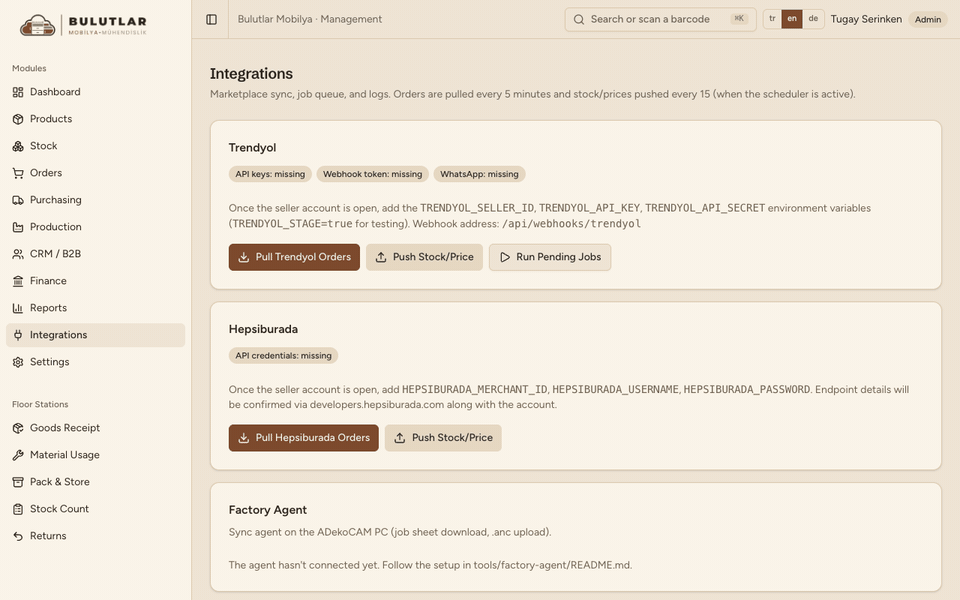The height and width of the screenshot is (600, 960).
Task: Open Settings from the sidebar
Action: click(x=96, y=362)
